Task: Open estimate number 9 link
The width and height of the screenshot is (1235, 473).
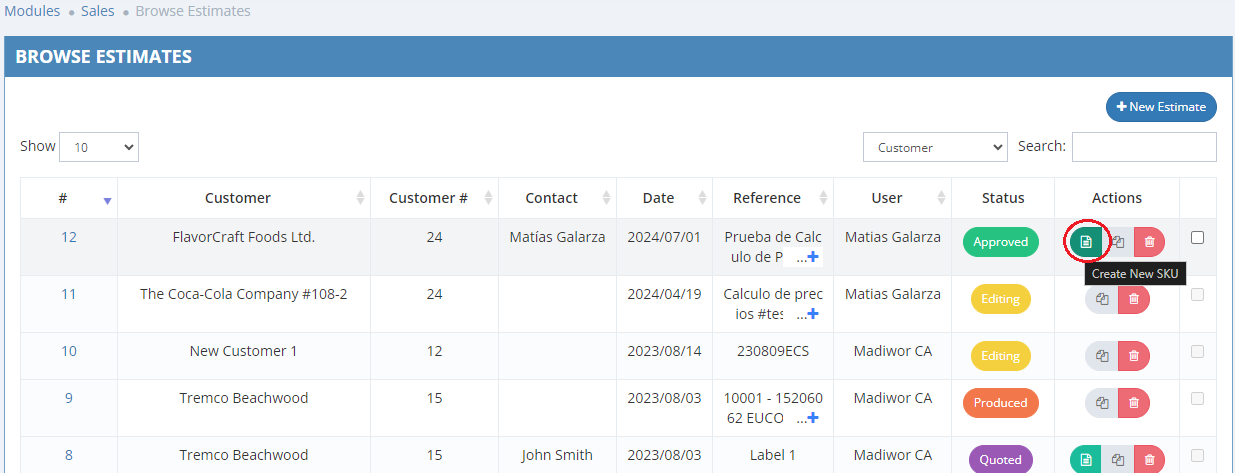Action: [69, 398]
